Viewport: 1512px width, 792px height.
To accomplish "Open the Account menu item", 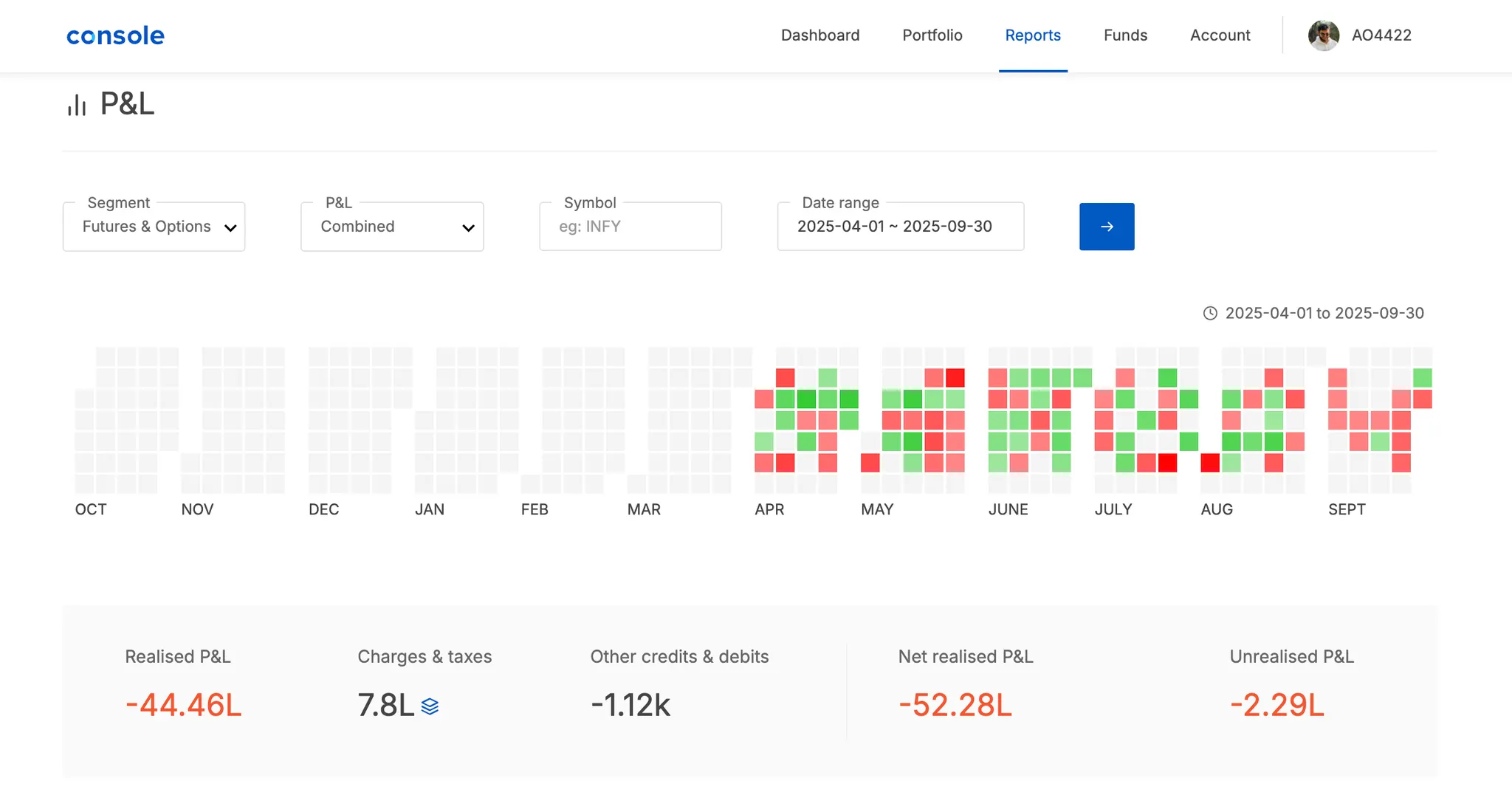I will tap(1220, 35).
